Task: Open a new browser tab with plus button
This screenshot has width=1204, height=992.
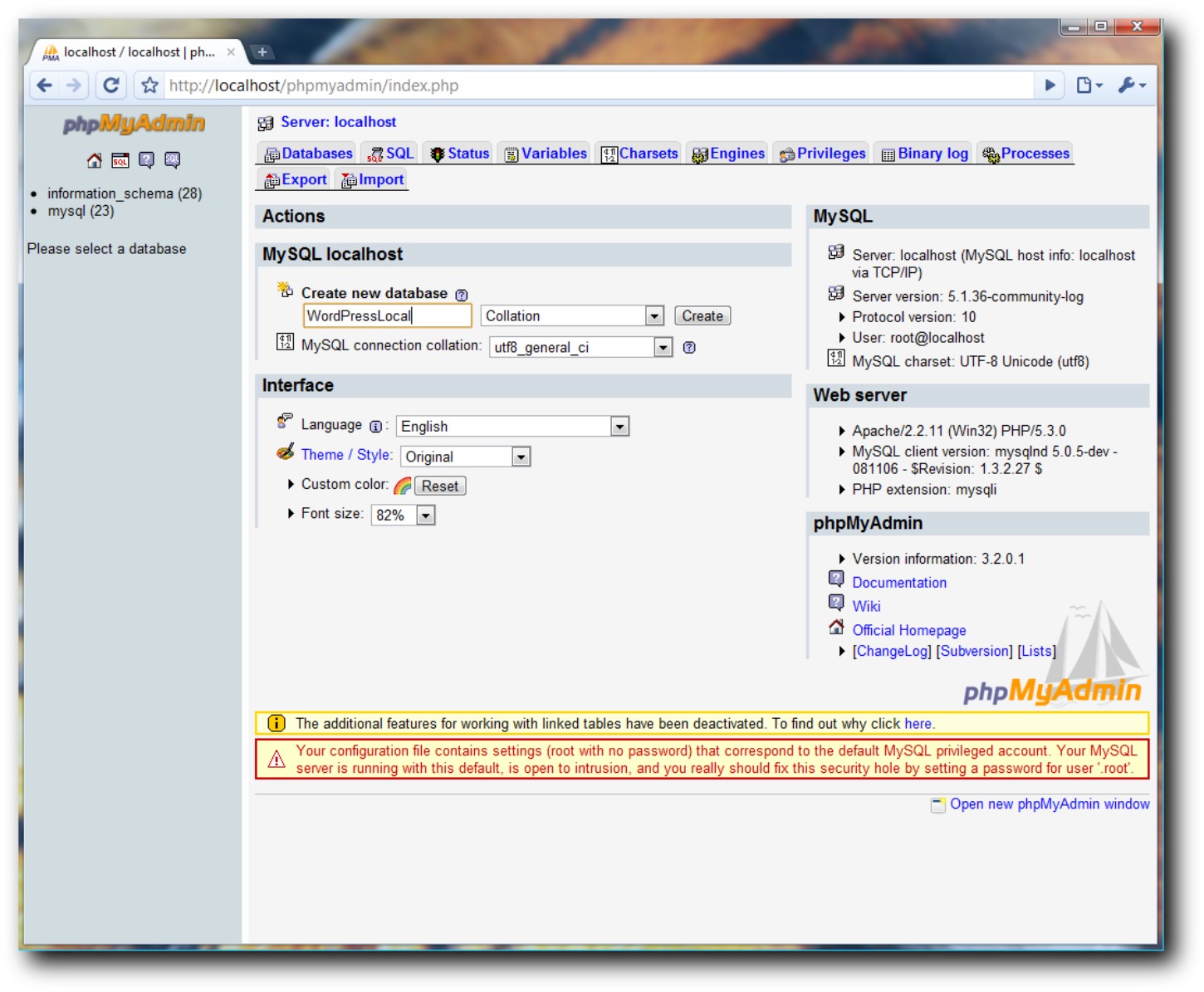Action: (262, 52)
